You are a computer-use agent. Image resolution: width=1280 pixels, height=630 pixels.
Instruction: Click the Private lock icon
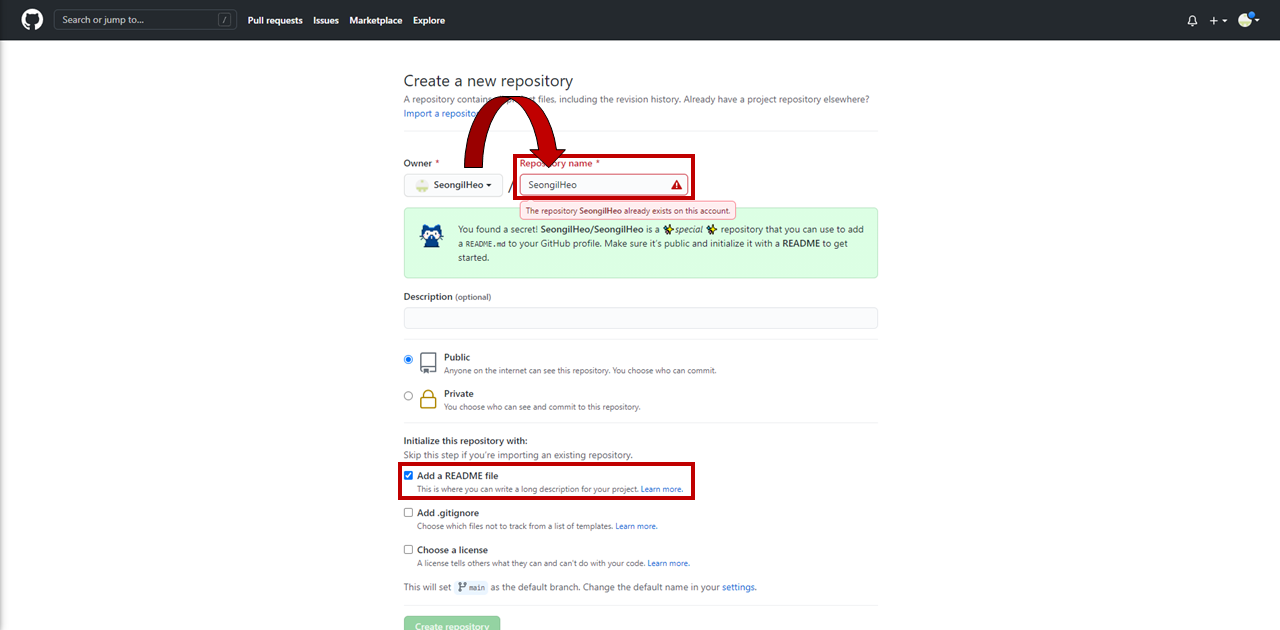[x=428, y=399]
